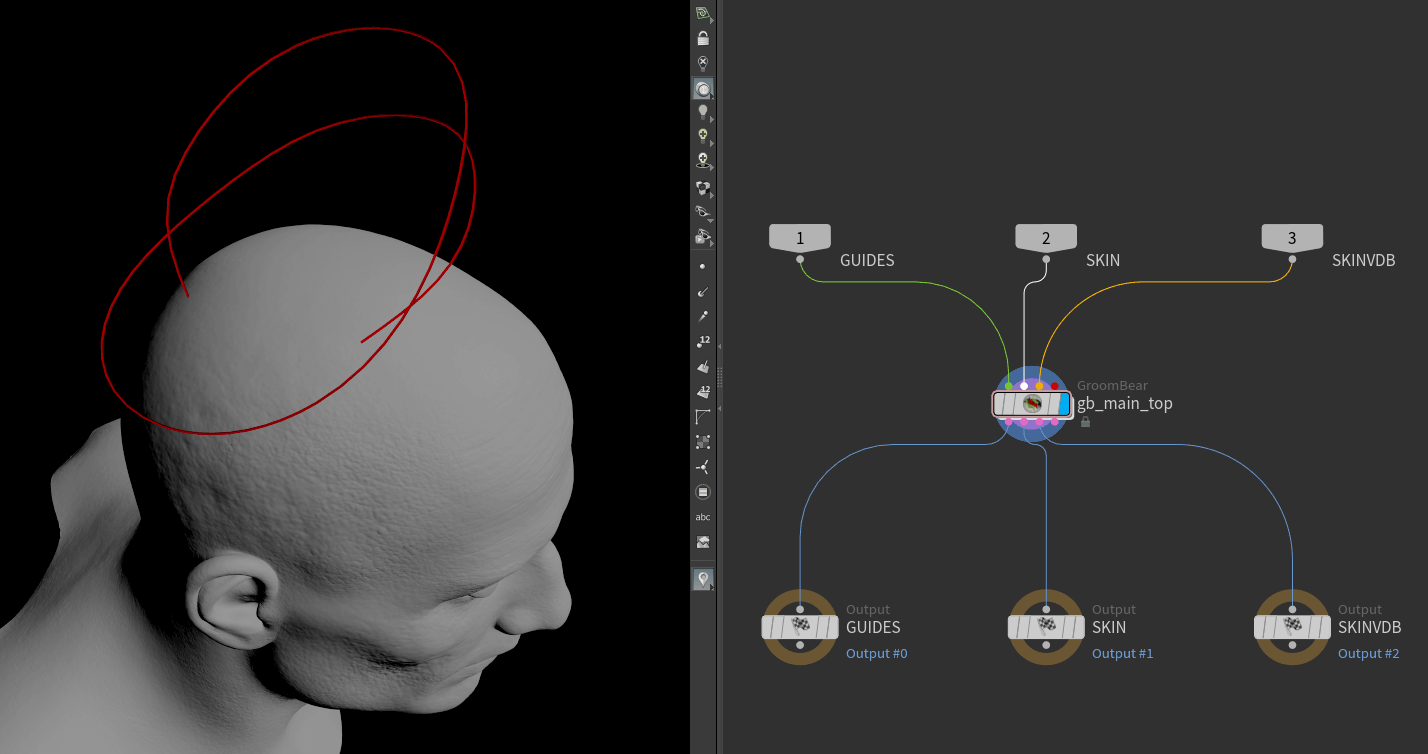This screenshot has width=1428, height=754.
Task: Click the GroomBear node type label
Action: tap(1112, 385)
